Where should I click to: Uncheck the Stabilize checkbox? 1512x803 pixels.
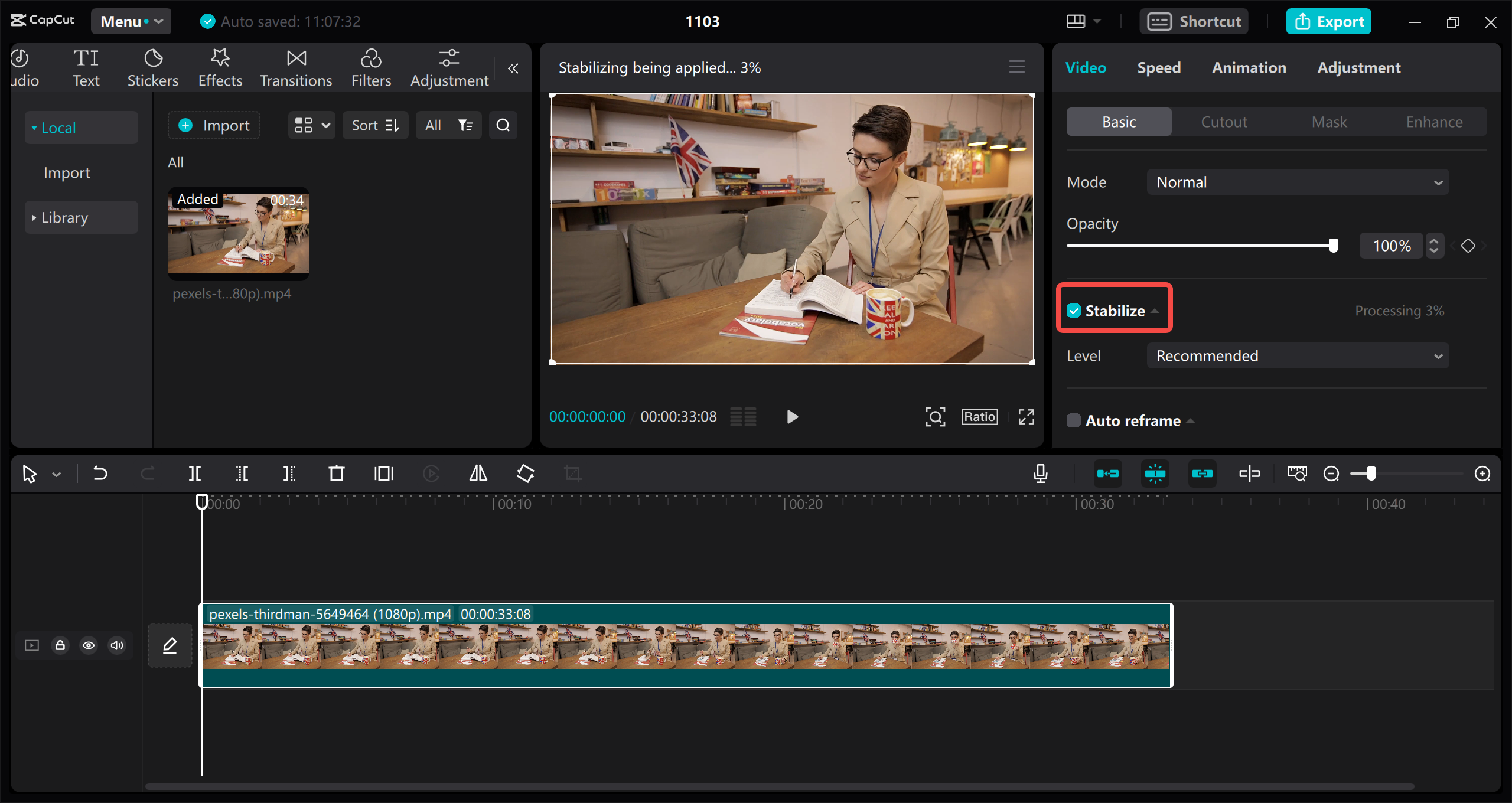pos(1074,311)
